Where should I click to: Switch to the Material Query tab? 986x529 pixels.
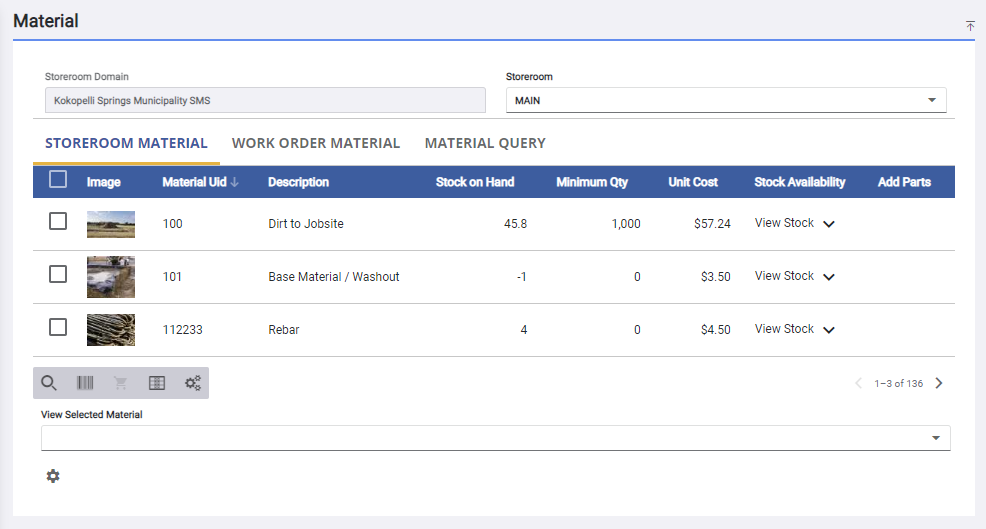pos(485,143)
